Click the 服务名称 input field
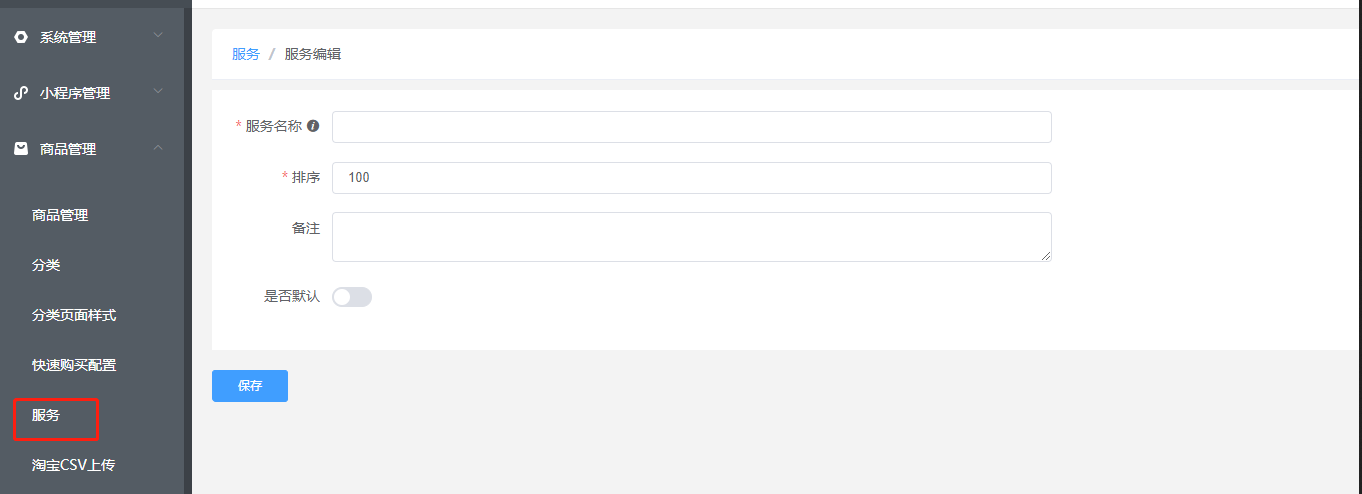1362x494 pixels. click(x=692, y=127)
